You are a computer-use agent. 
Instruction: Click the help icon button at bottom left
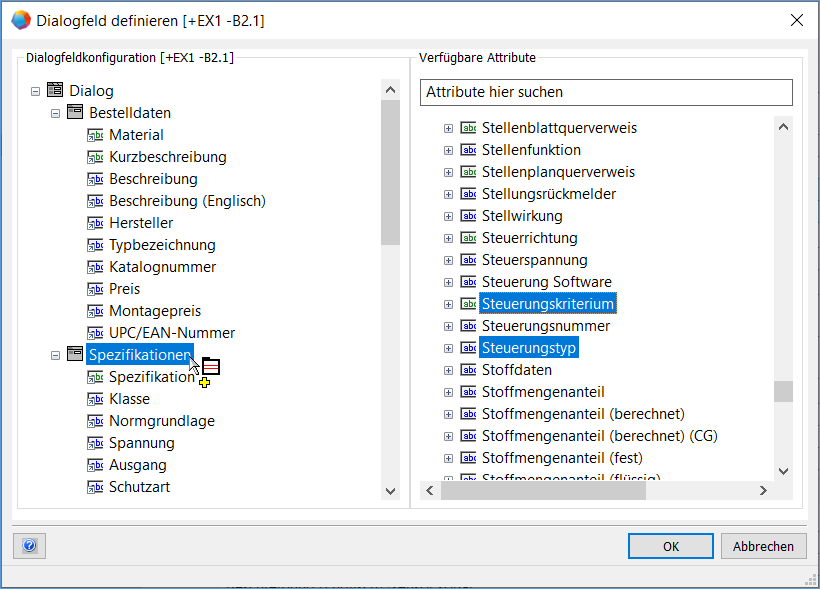29,546
